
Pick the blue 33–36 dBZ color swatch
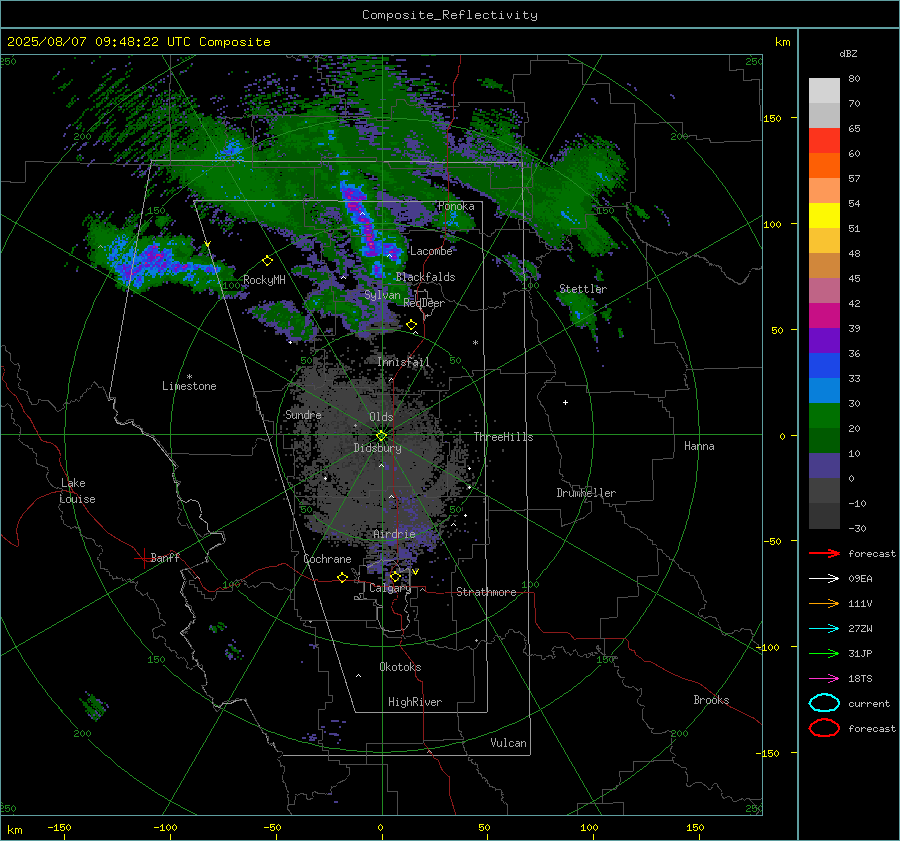pos(824,366)
